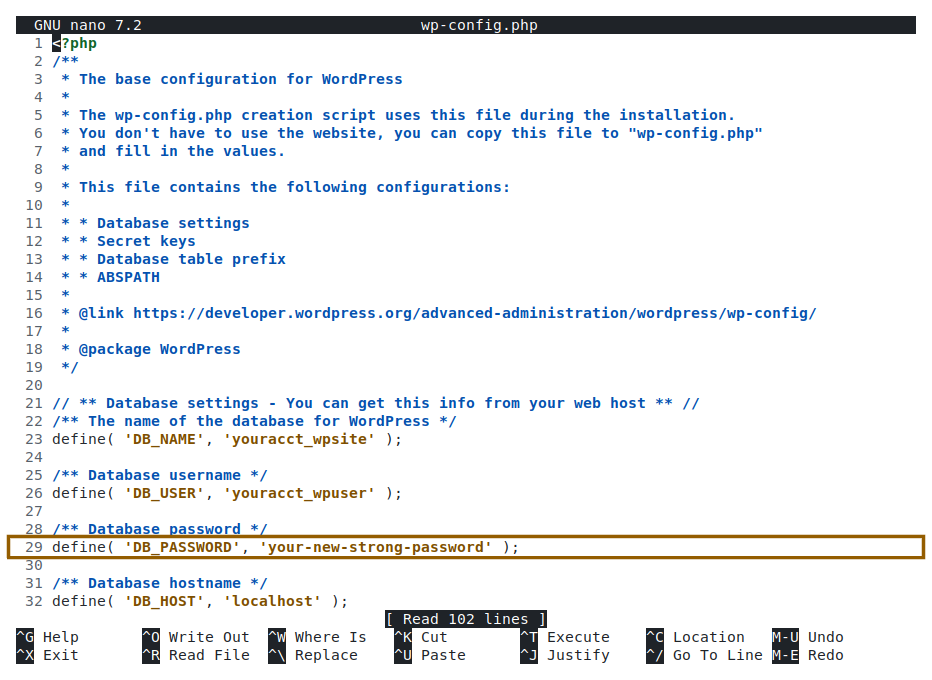Screen dimensions: 932x680
Task: Click line number 16 in the gutter
Action: point(34,313)
